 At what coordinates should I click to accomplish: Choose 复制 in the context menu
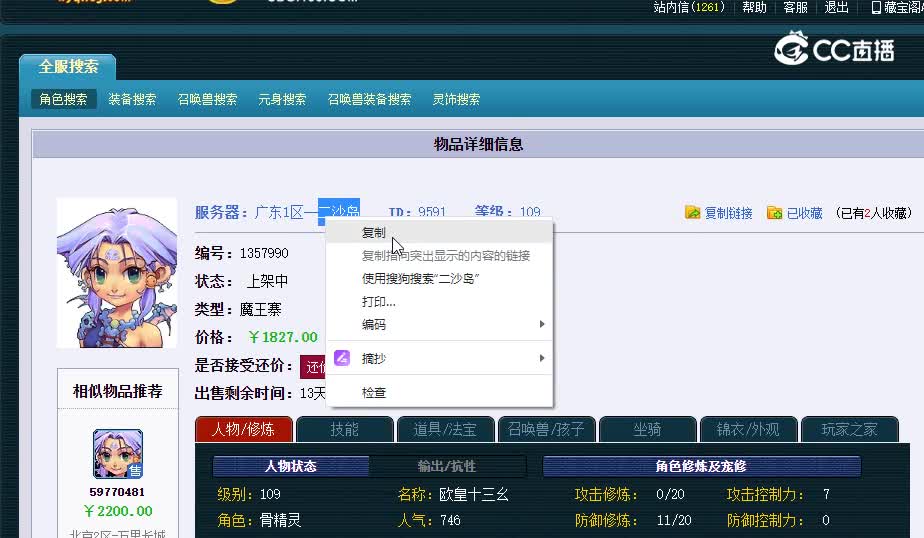(440, 232)
